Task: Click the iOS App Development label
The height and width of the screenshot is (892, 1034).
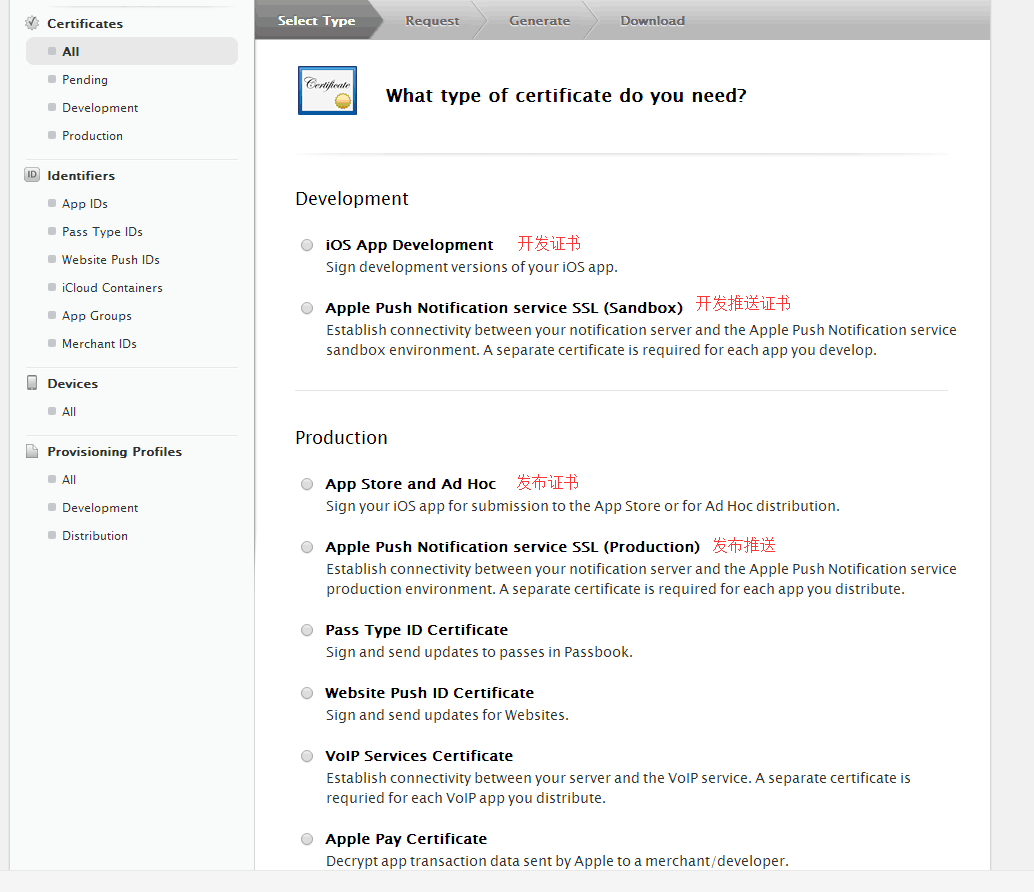Action: (x=409, y=245)
